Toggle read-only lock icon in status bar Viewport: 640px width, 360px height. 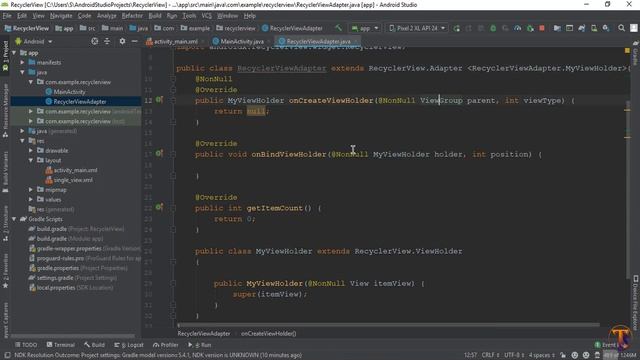(x=563, y=355)
